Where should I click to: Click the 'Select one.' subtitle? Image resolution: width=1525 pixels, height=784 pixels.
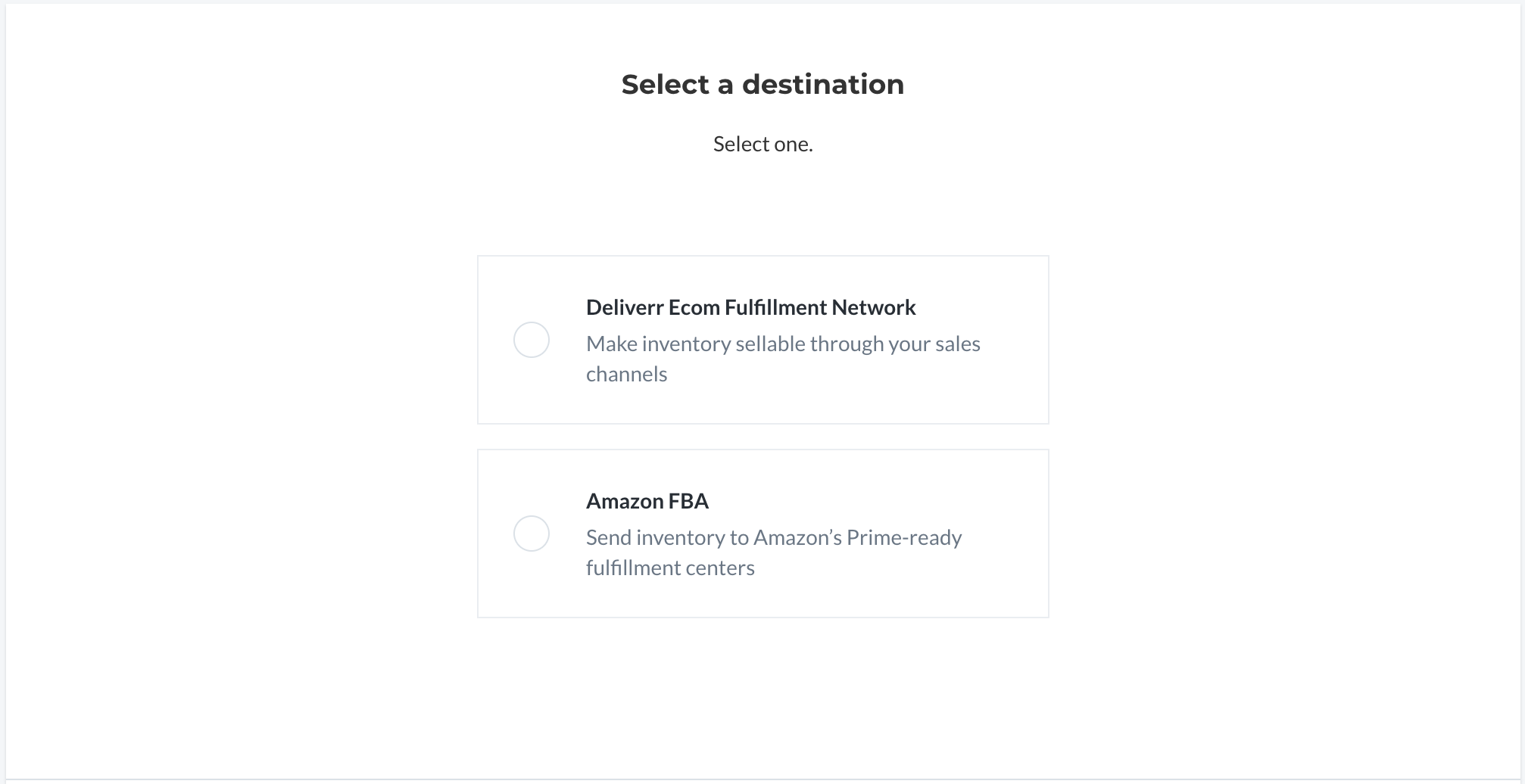pyautogui.click(x=763, y=144)
